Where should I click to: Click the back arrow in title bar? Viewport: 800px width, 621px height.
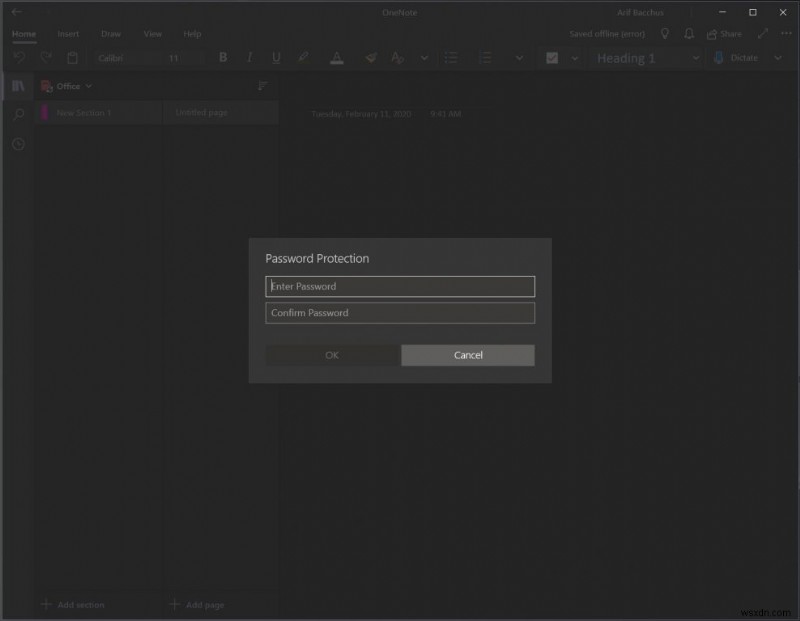point(16,12)
